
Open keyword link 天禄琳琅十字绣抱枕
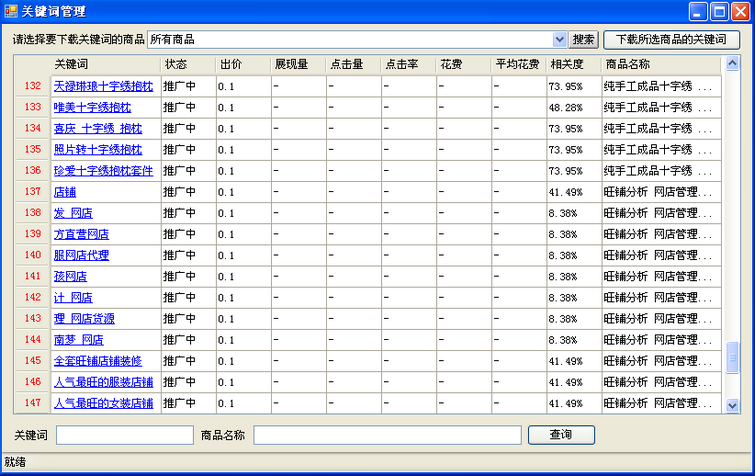(x=104, y=86)
